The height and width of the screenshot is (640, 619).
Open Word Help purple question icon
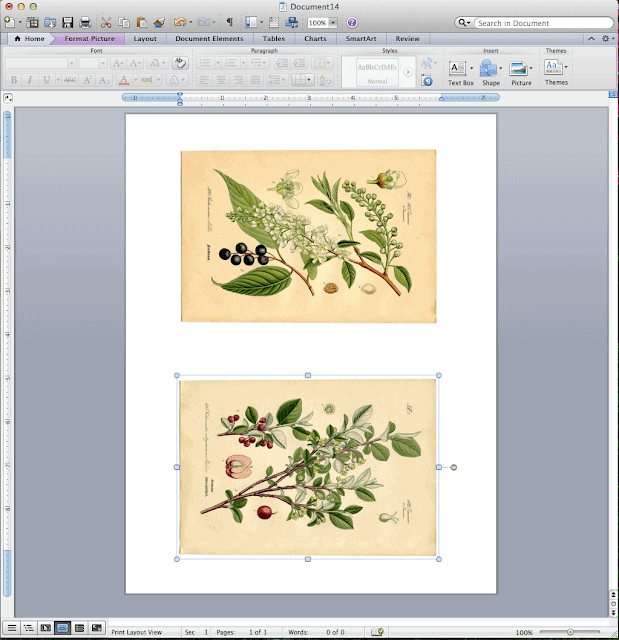(352, 22)
